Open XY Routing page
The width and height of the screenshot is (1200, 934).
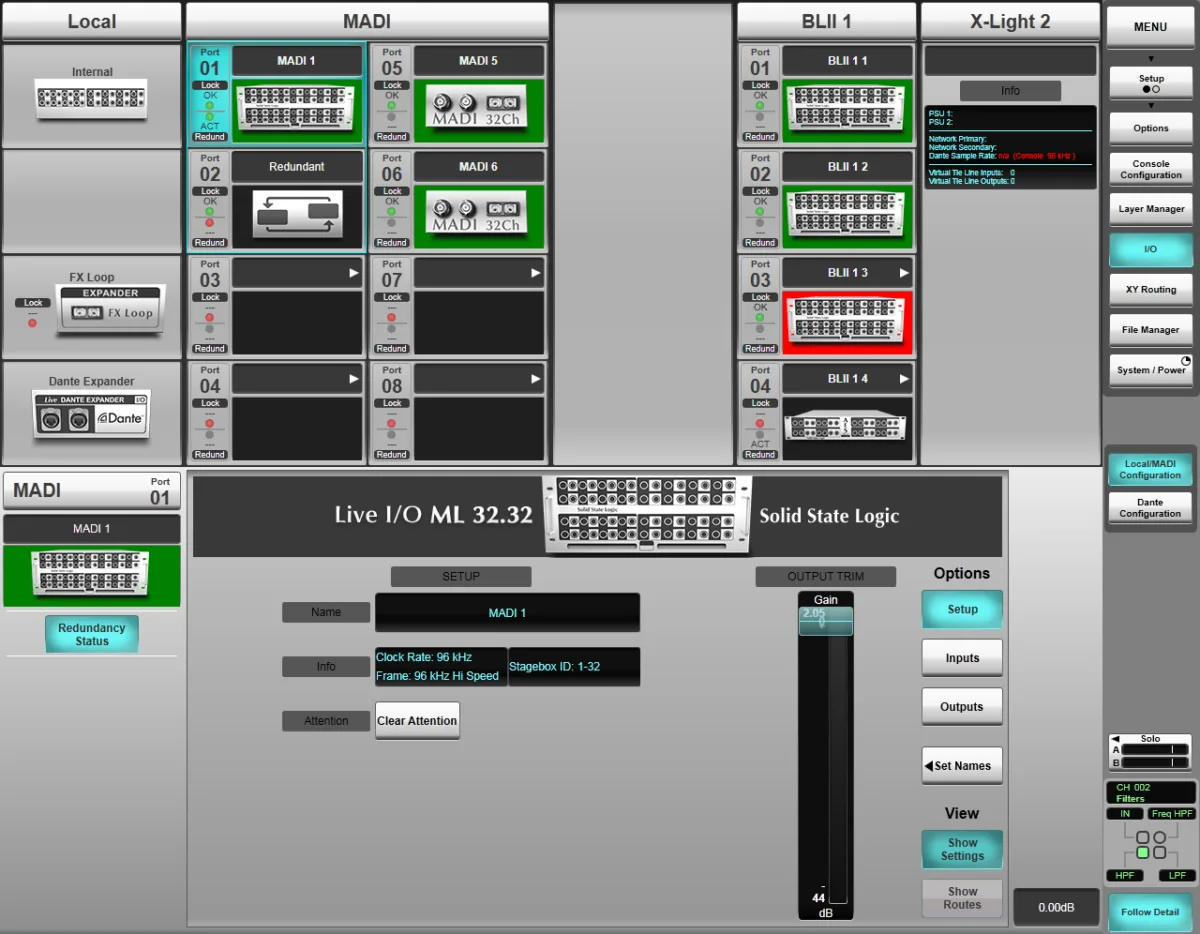tap(1151, 289)
